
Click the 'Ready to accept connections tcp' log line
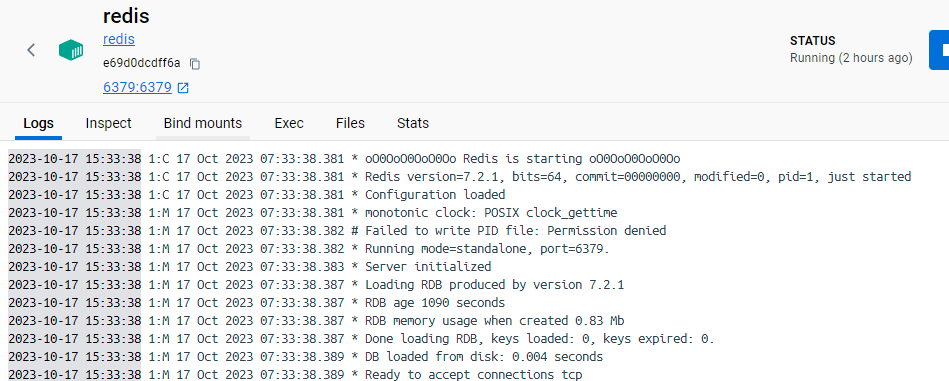[x=295, y=374]
